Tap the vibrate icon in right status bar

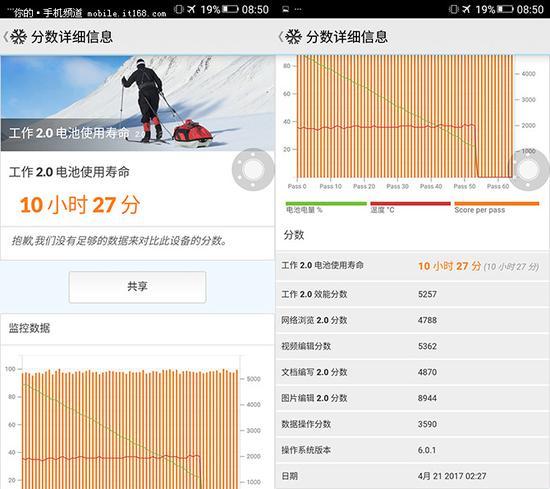454,9
